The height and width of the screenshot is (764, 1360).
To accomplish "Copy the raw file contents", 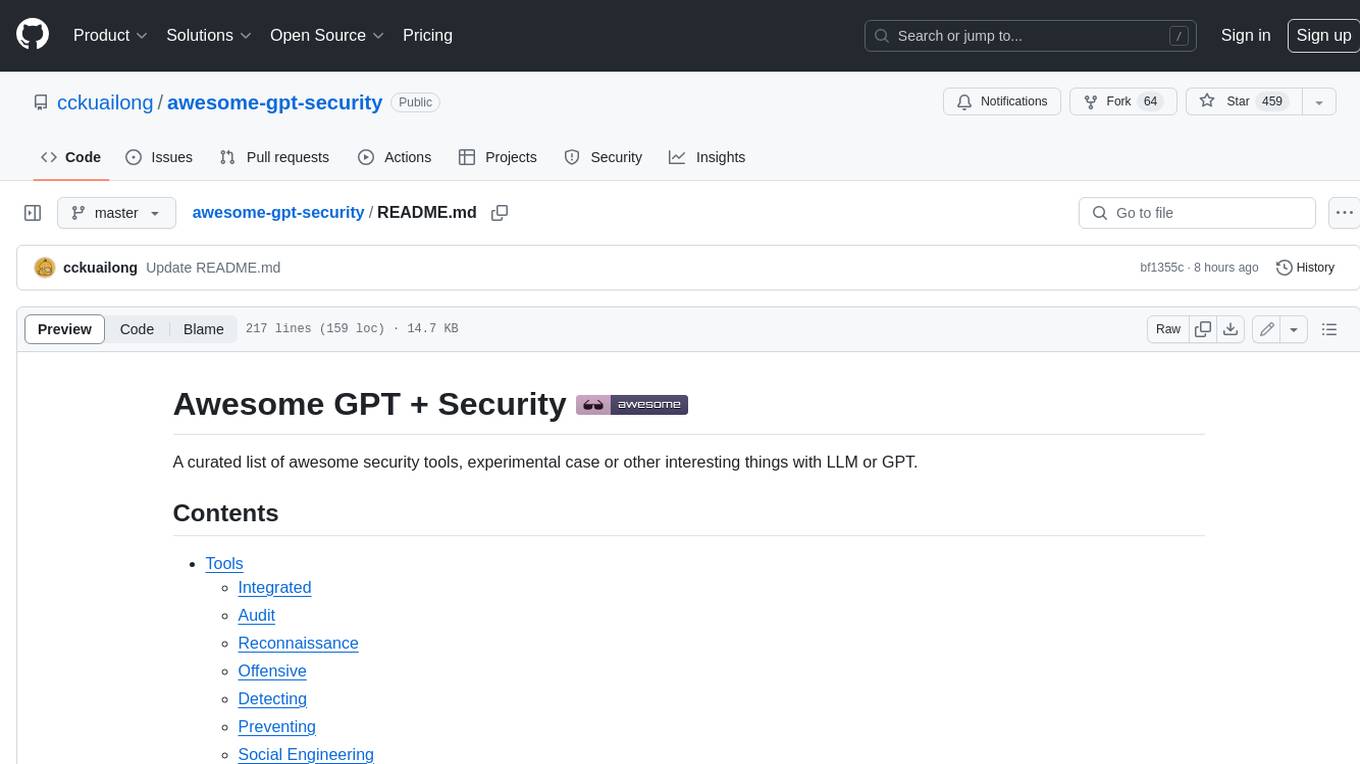I will [1203, 329].
